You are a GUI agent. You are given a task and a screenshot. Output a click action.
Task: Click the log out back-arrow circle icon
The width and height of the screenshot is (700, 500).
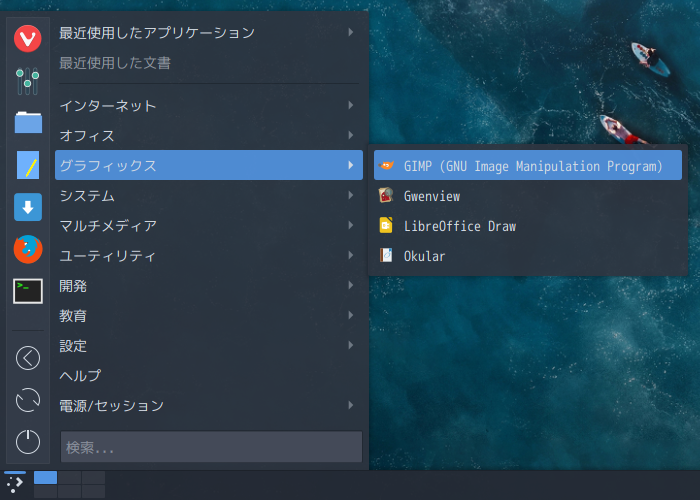pos(28,358)
